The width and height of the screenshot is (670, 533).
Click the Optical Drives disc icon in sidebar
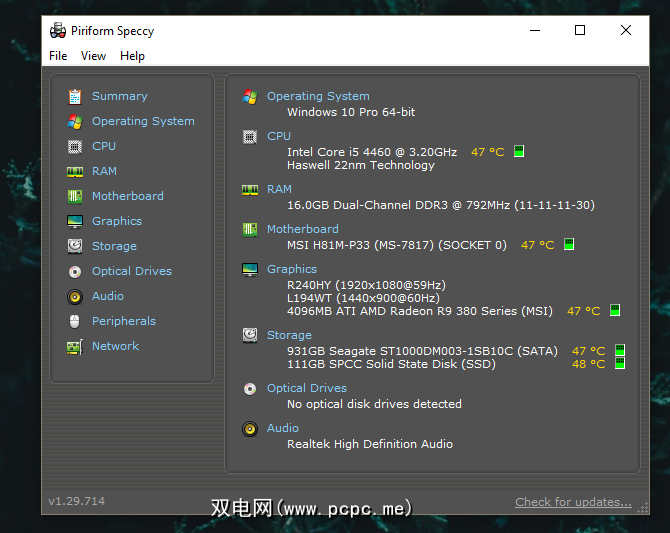tap(75, 272)
